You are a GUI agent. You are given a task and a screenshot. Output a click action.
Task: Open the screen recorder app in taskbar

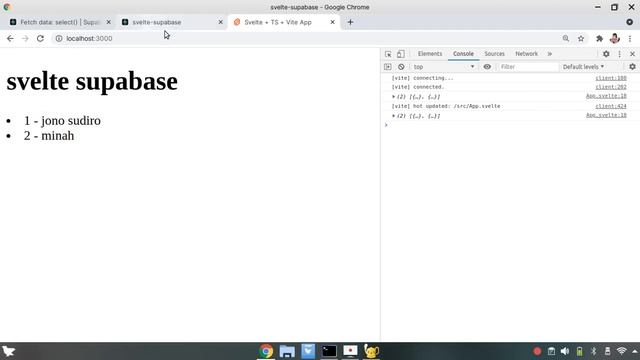coord(350,351)
